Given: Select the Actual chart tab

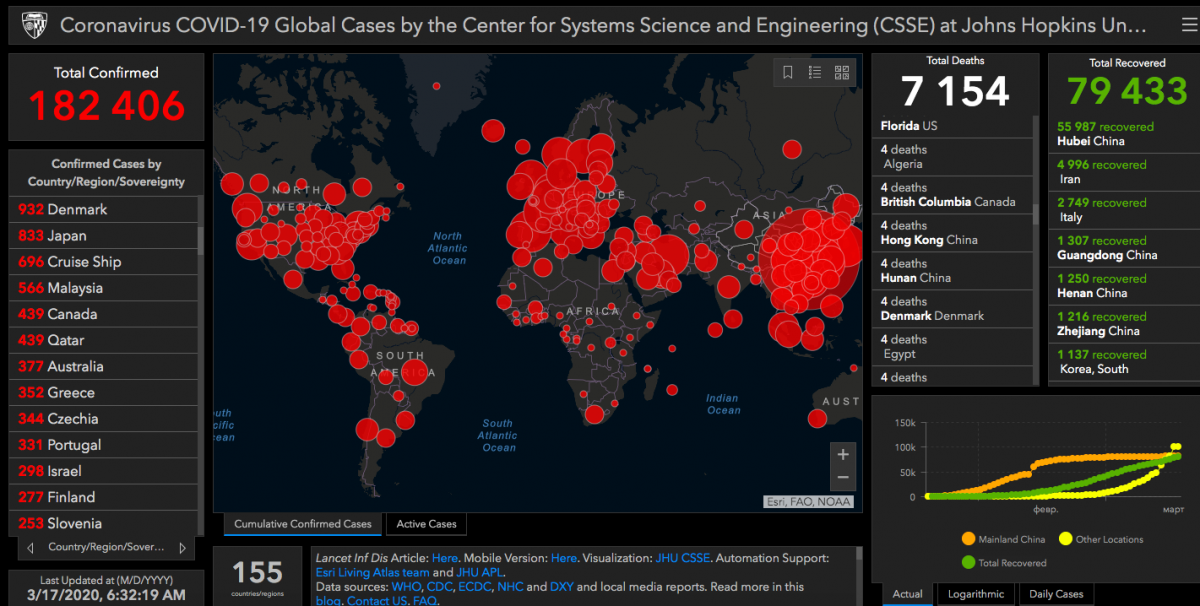Looking at the screenshot, I should point(908,594).
